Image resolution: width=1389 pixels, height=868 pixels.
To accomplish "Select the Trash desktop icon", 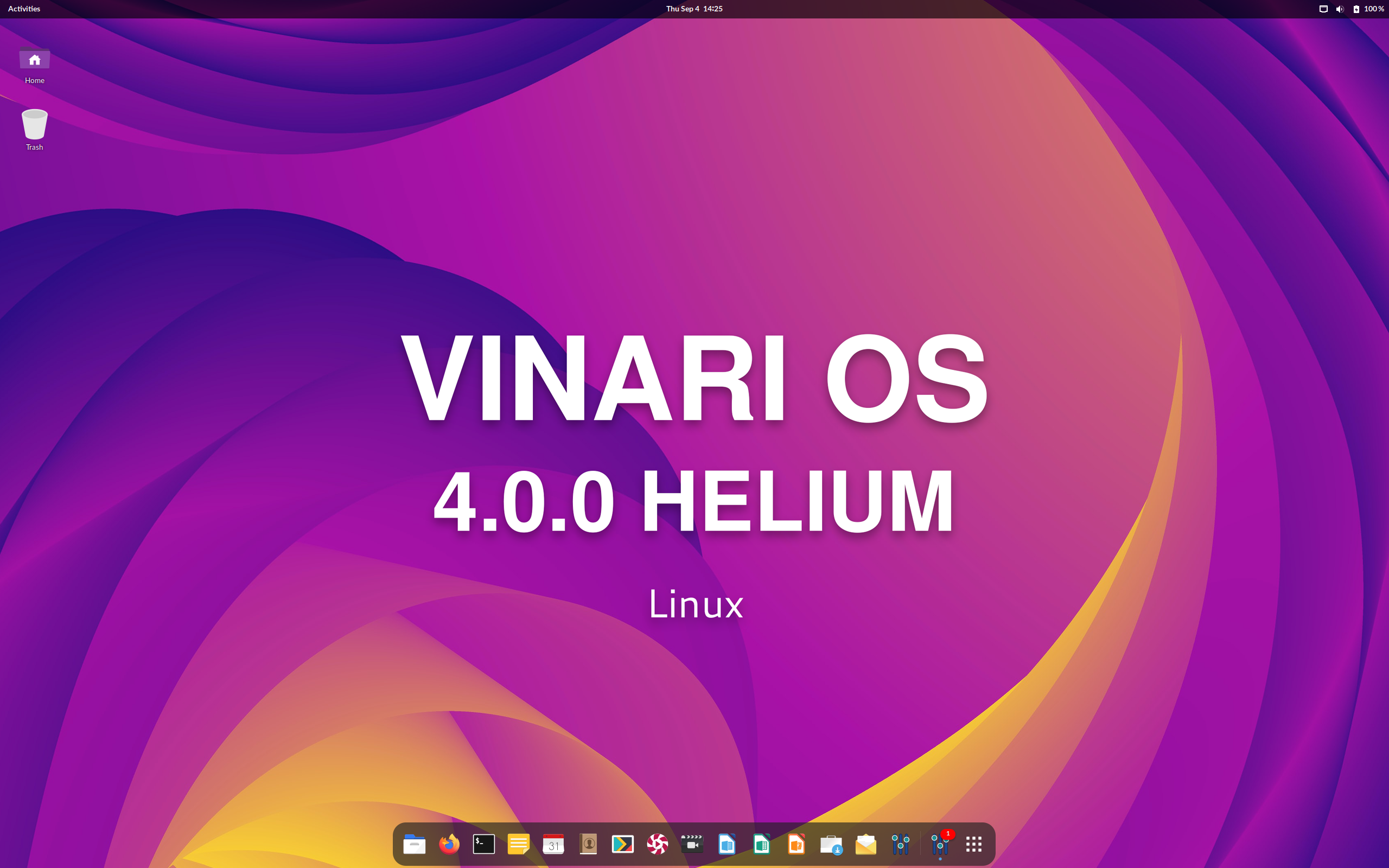I will click(34, 130).
